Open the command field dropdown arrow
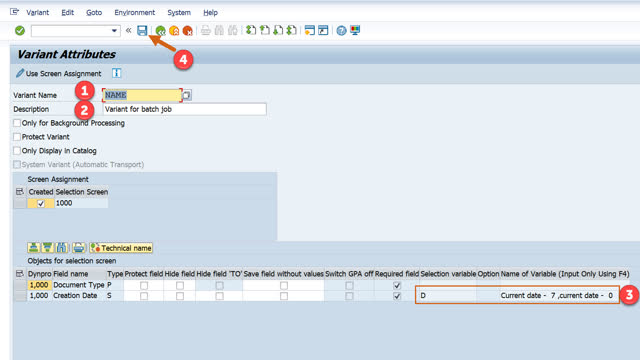This screenshot has width=640, height=360. 114,31
